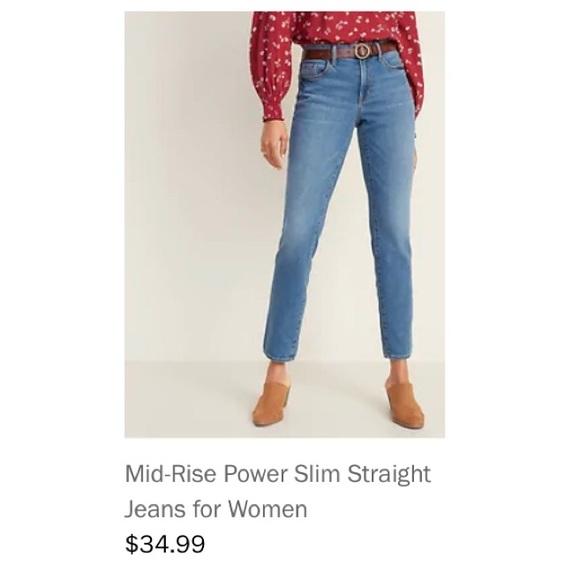Click the word 'Straight' in product name
Screen dimensions: 580x580
pyautogui.click(x=389, y=474)
